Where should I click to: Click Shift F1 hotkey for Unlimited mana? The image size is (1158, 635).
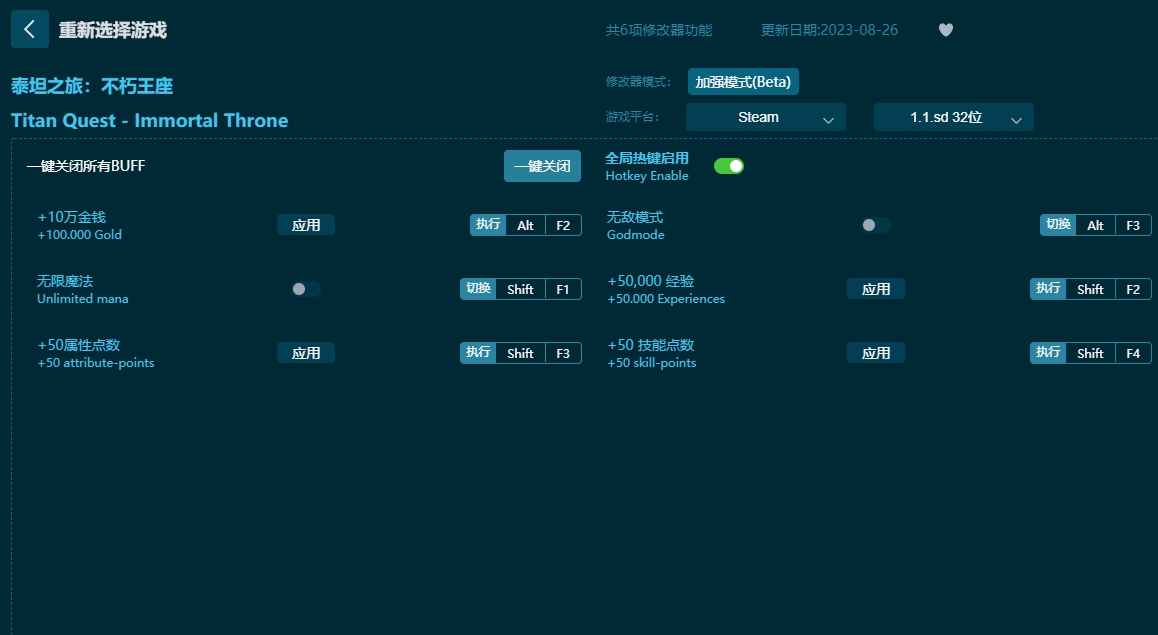(538, 289)
